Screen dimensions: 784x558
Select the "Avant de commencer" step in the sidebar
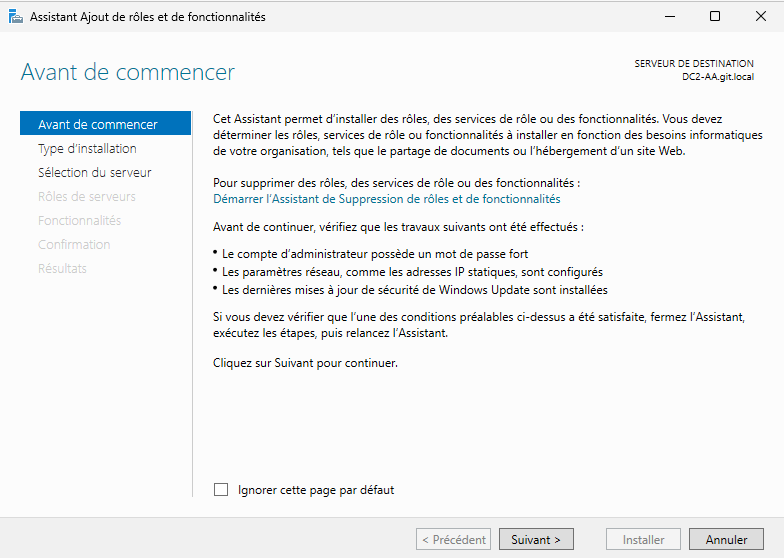tap(106, 124)
